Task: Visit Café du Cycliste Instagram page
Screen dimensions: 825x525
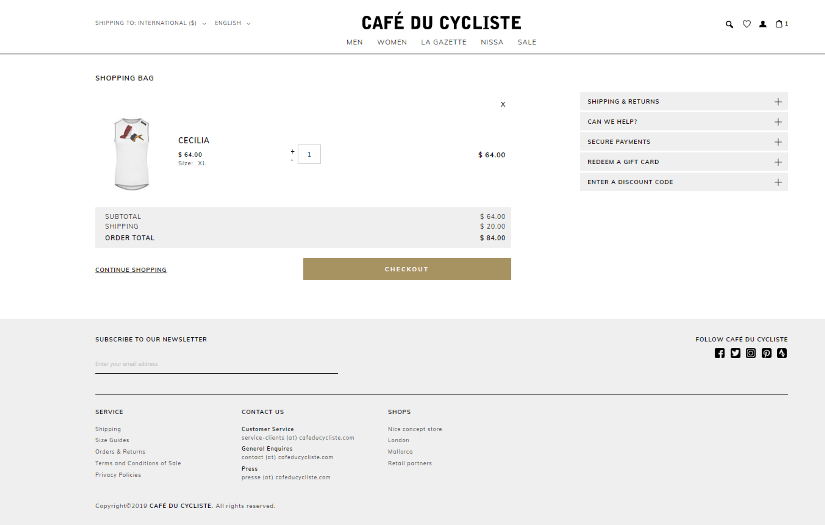Action: click(x=751, y=353)
